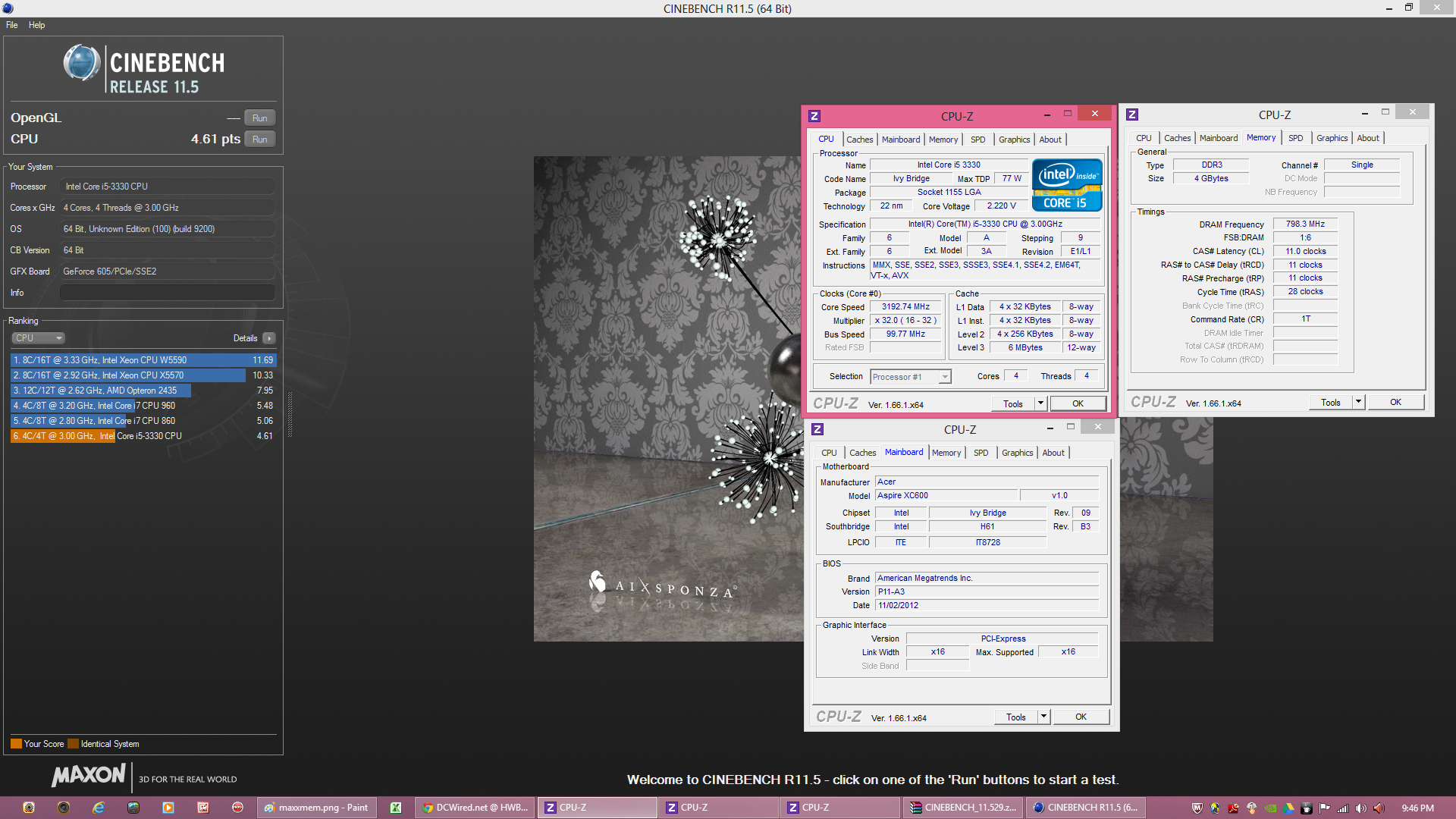Open the CPU ranking type dropdown
Viewport: 1456px width, 819px height.
click(x=38, y=338)
